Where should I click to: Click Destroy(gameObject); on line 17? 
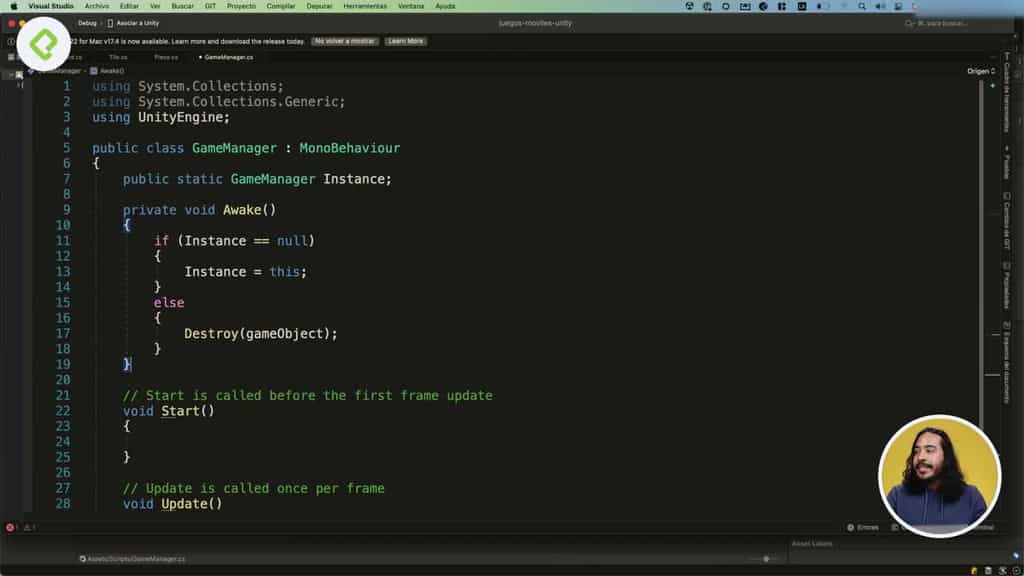261,334
